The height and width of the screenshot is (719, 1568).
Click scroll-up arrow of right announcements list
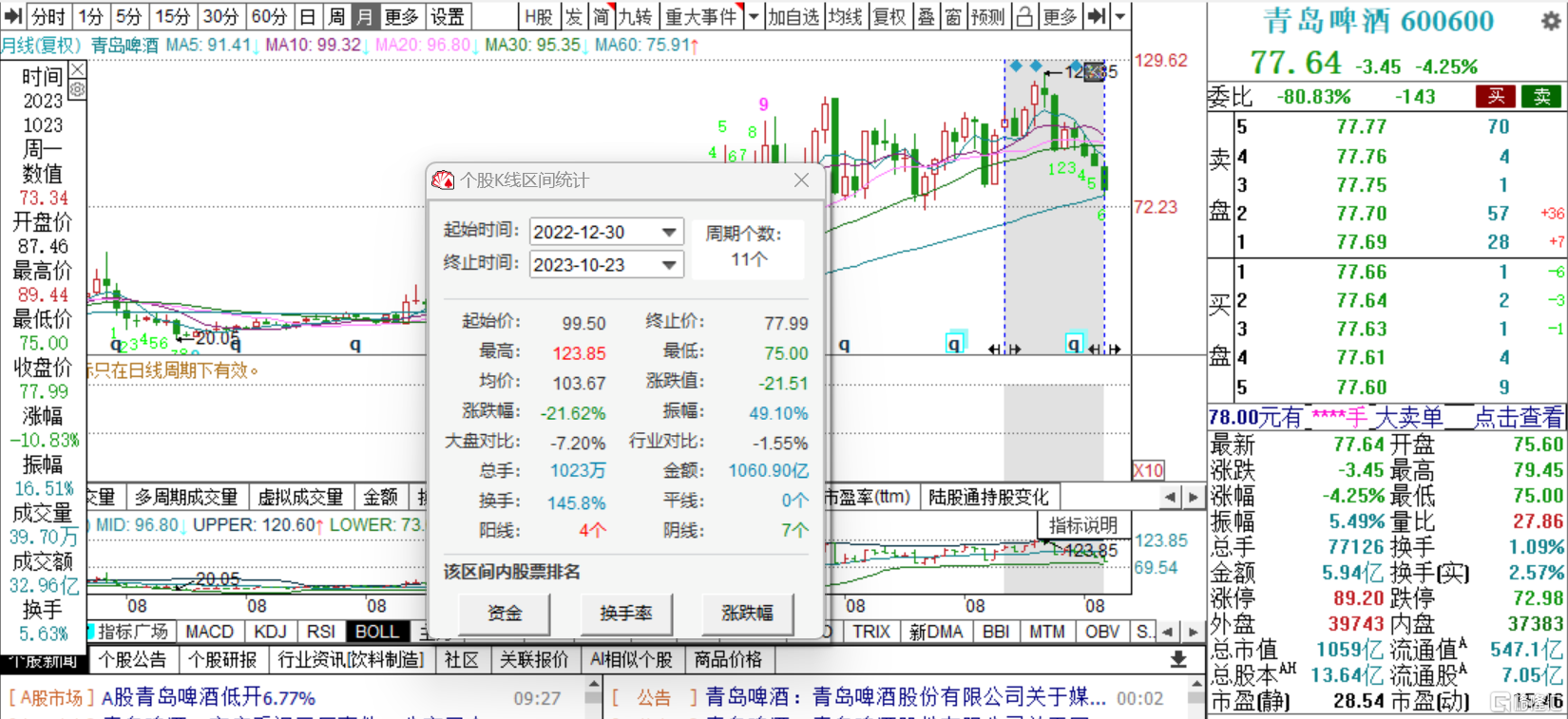pyautogui.click(x=1195, y=683)
